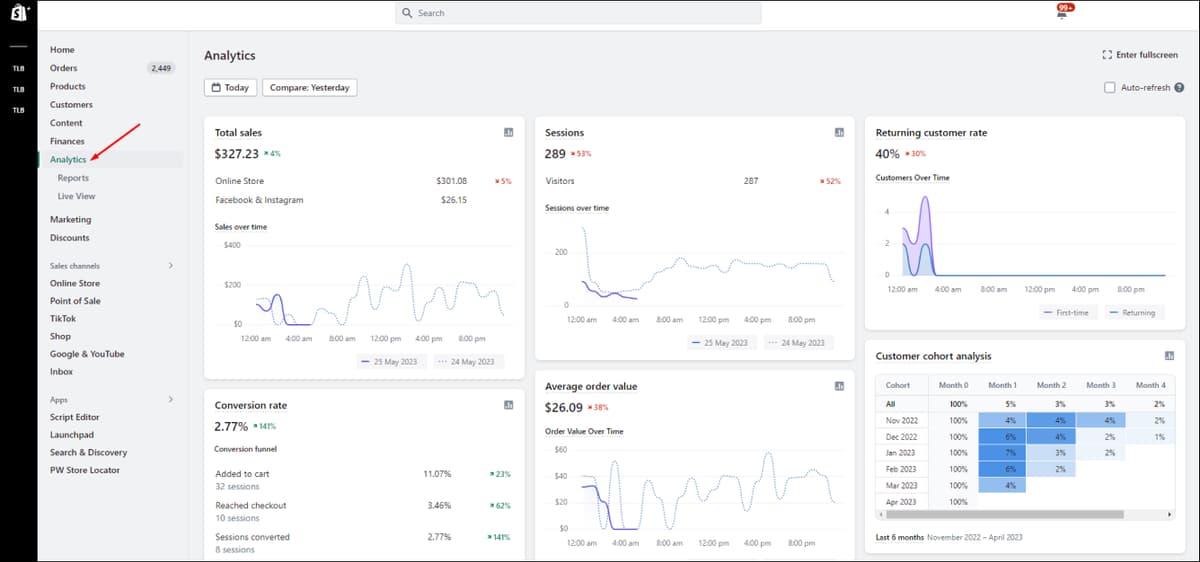Toggle 24 May 2023 legend in Total sales

pyautogui.click(x=468, y=361)
